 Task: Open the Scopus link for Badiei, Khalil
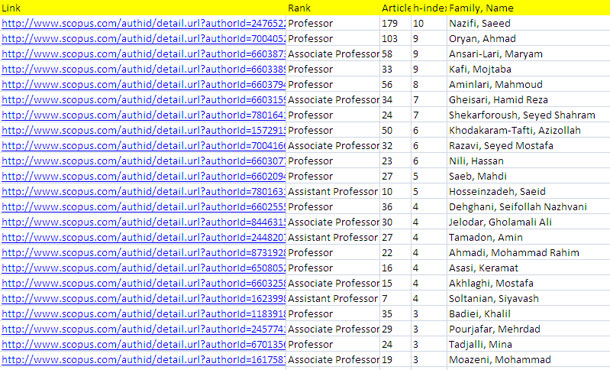pyautogui.click(x=143, y=314)
